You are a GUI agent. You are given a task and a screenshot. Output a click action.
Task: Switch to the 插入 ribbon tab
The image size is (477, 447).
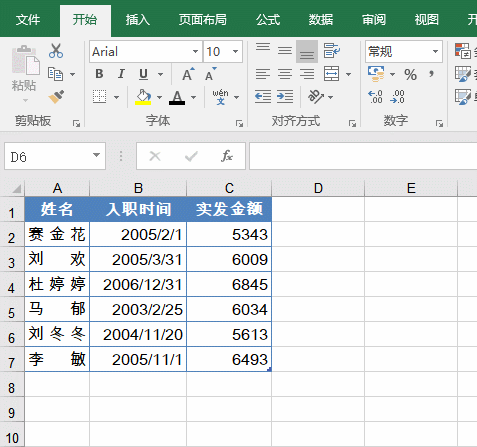[x=137, y=20]
